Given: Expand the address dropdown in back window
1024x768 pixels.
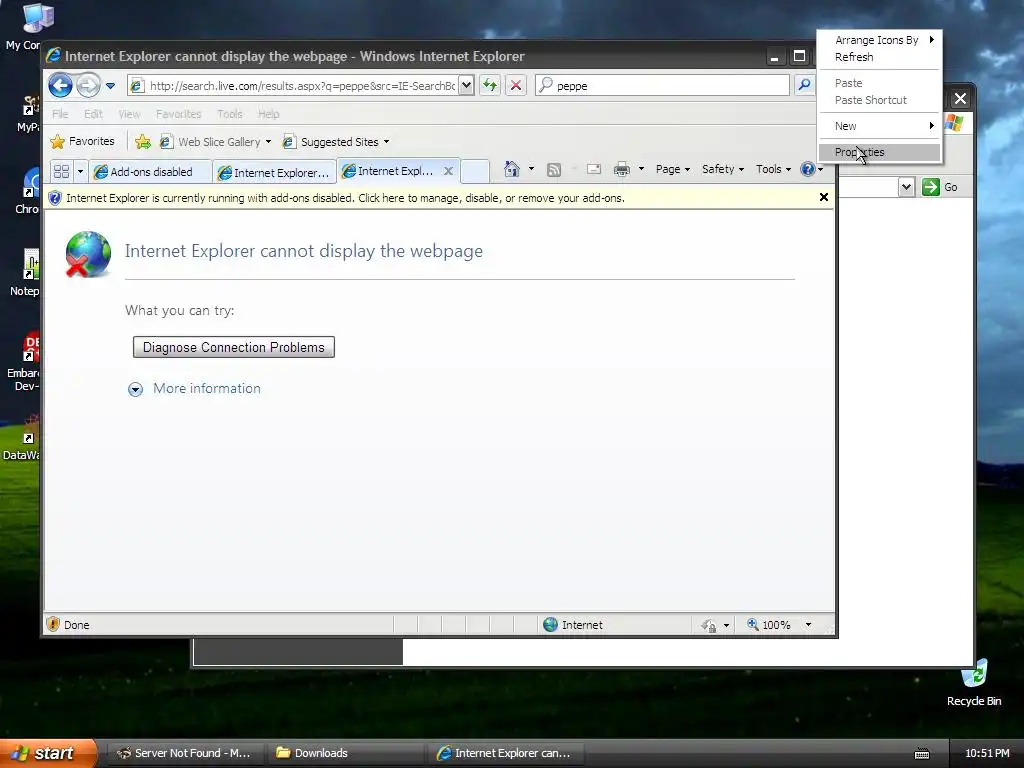Looking at the screenshot, I should point(906,187).
